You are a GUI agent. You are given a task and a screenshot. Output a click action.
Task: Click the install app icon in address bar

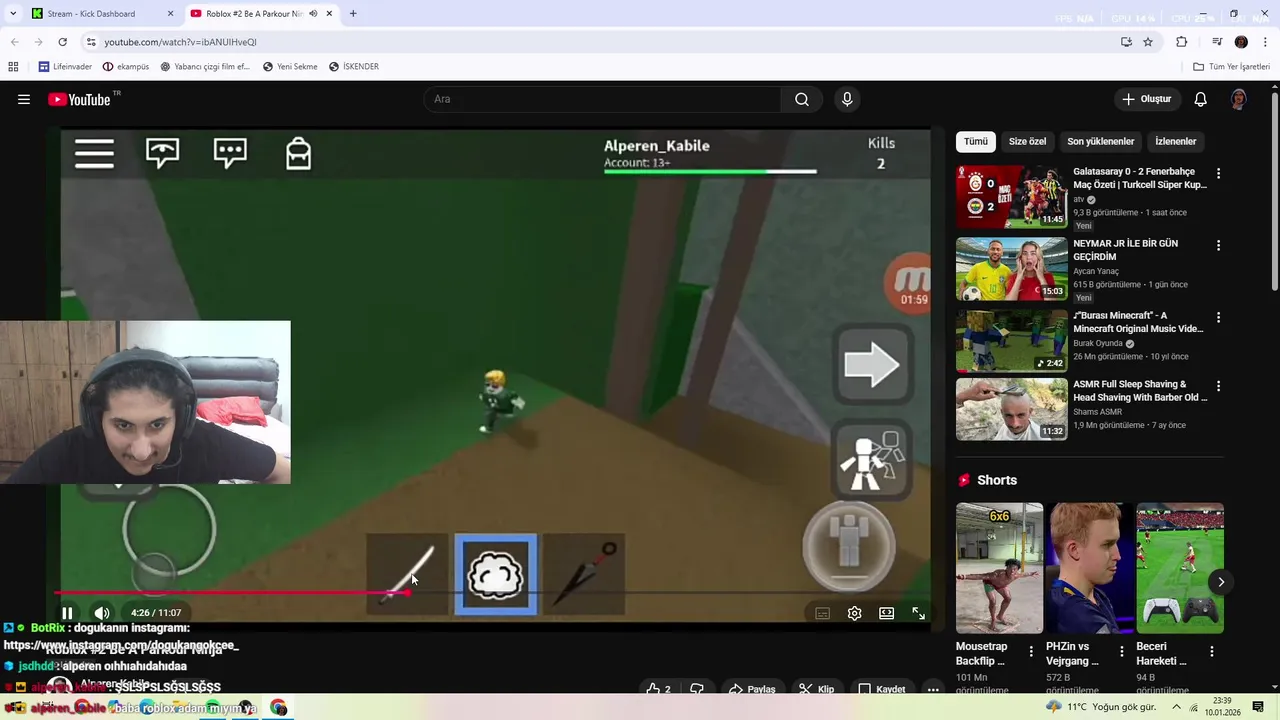pos(1126,42)
